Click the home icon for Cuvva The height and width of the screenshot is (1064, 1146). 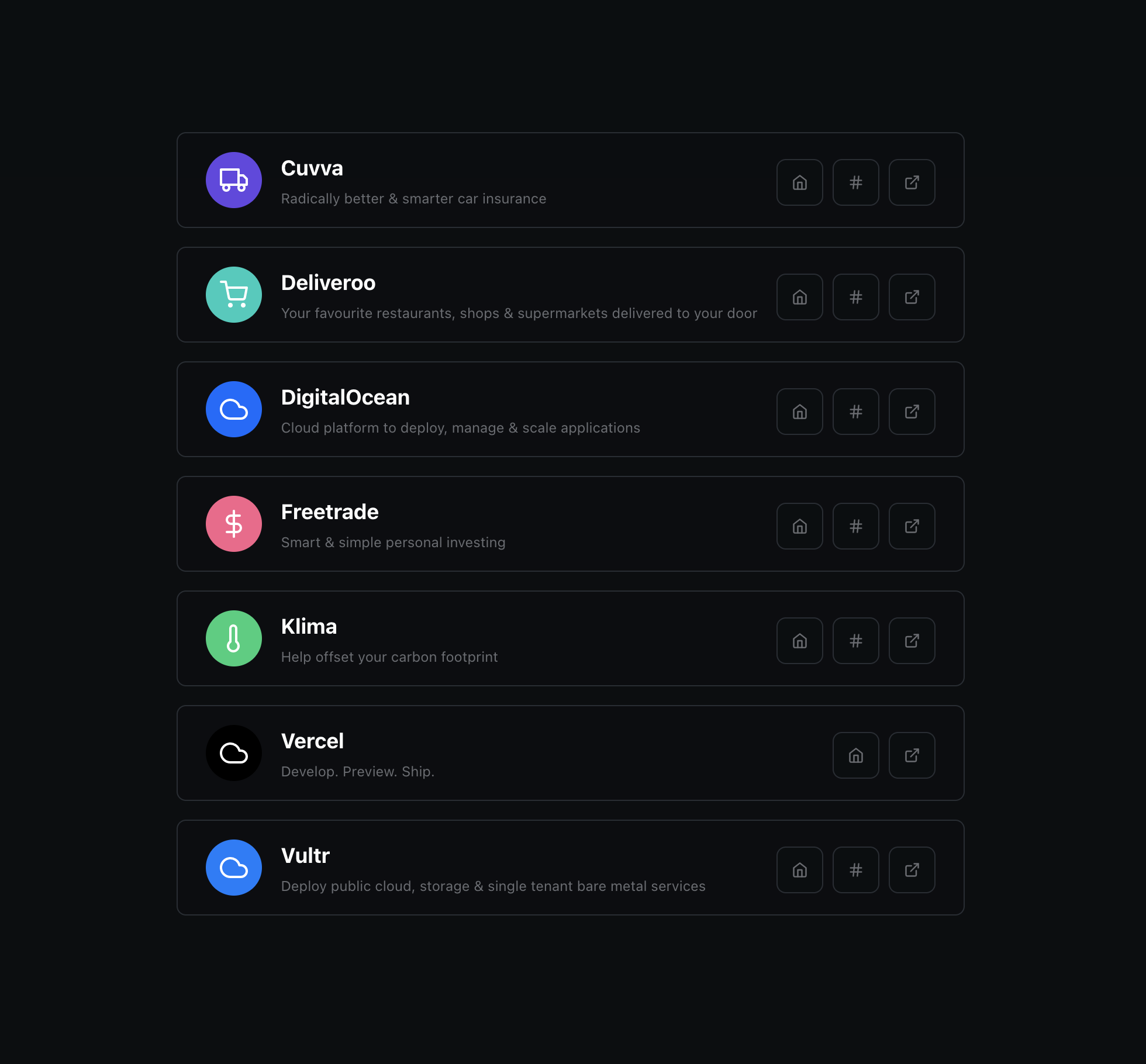[x=800, y=182]
